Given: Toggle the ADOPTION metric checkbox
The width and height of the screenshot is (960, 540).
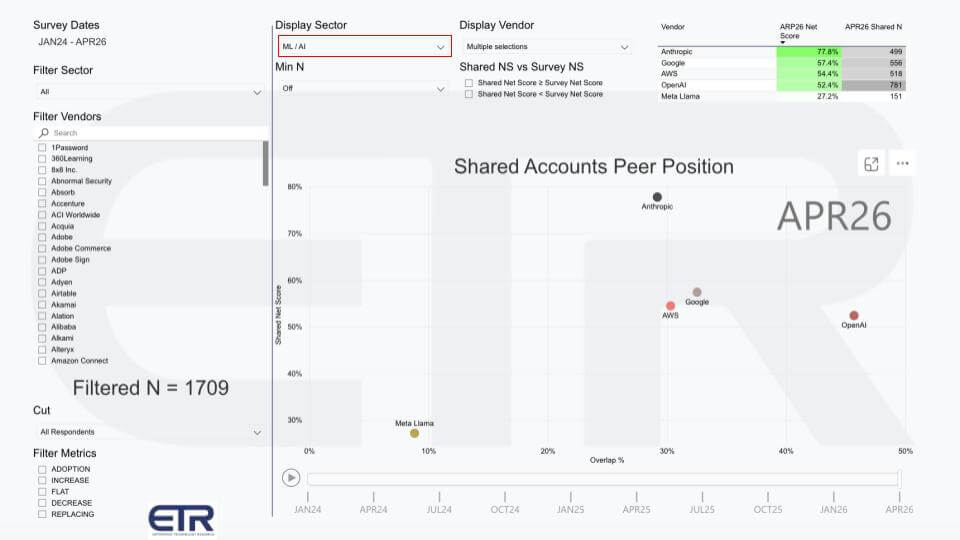Looking at the screenshot, I should 42,469.
